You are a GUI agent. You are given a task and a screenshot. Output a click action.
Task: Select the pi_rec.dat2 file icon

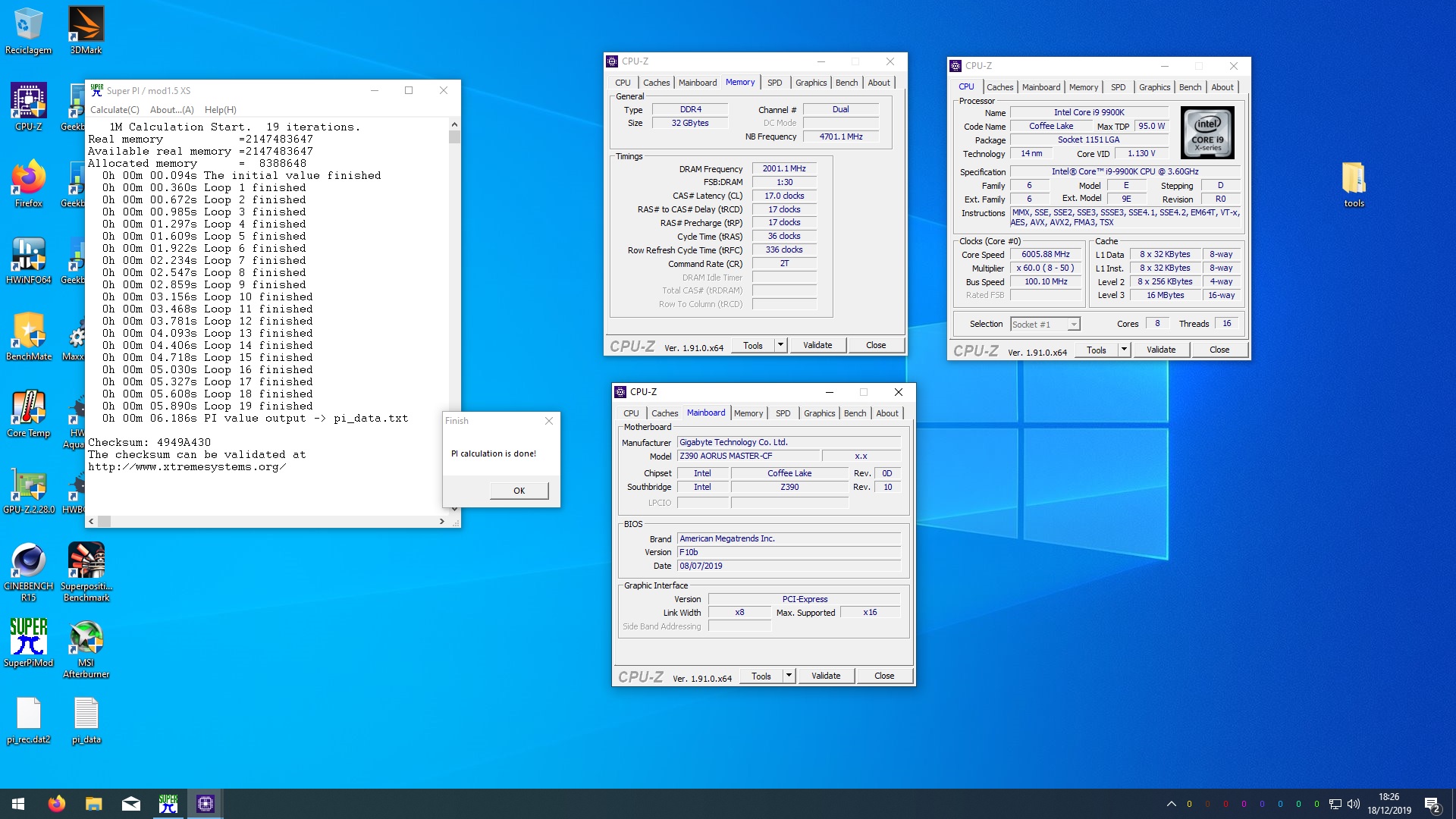[28, 720]
